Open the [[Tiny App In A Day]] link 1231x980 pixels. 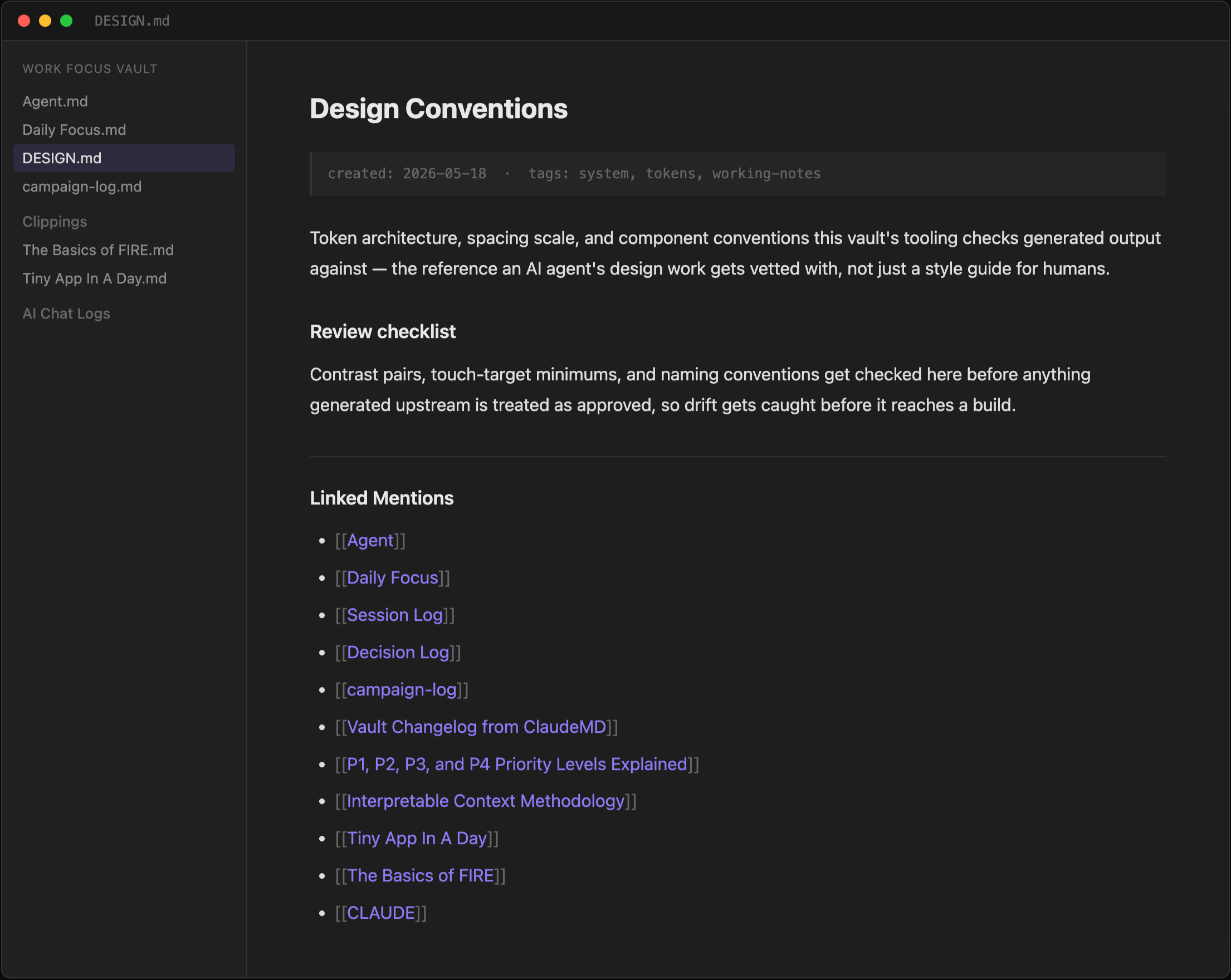(417, 839)
